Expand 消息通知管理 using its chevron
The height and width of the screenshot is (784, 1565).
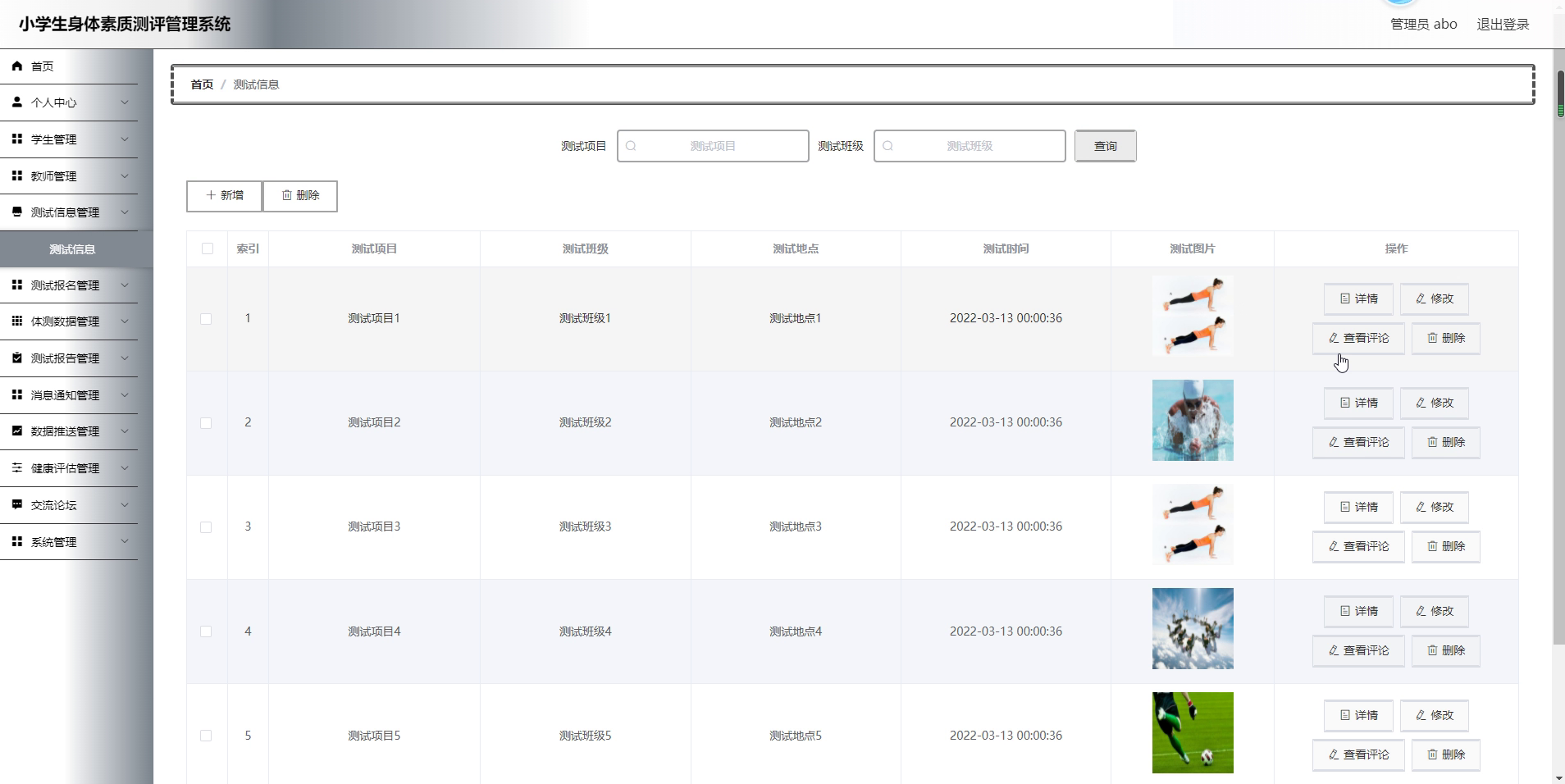tap(125, 394)
